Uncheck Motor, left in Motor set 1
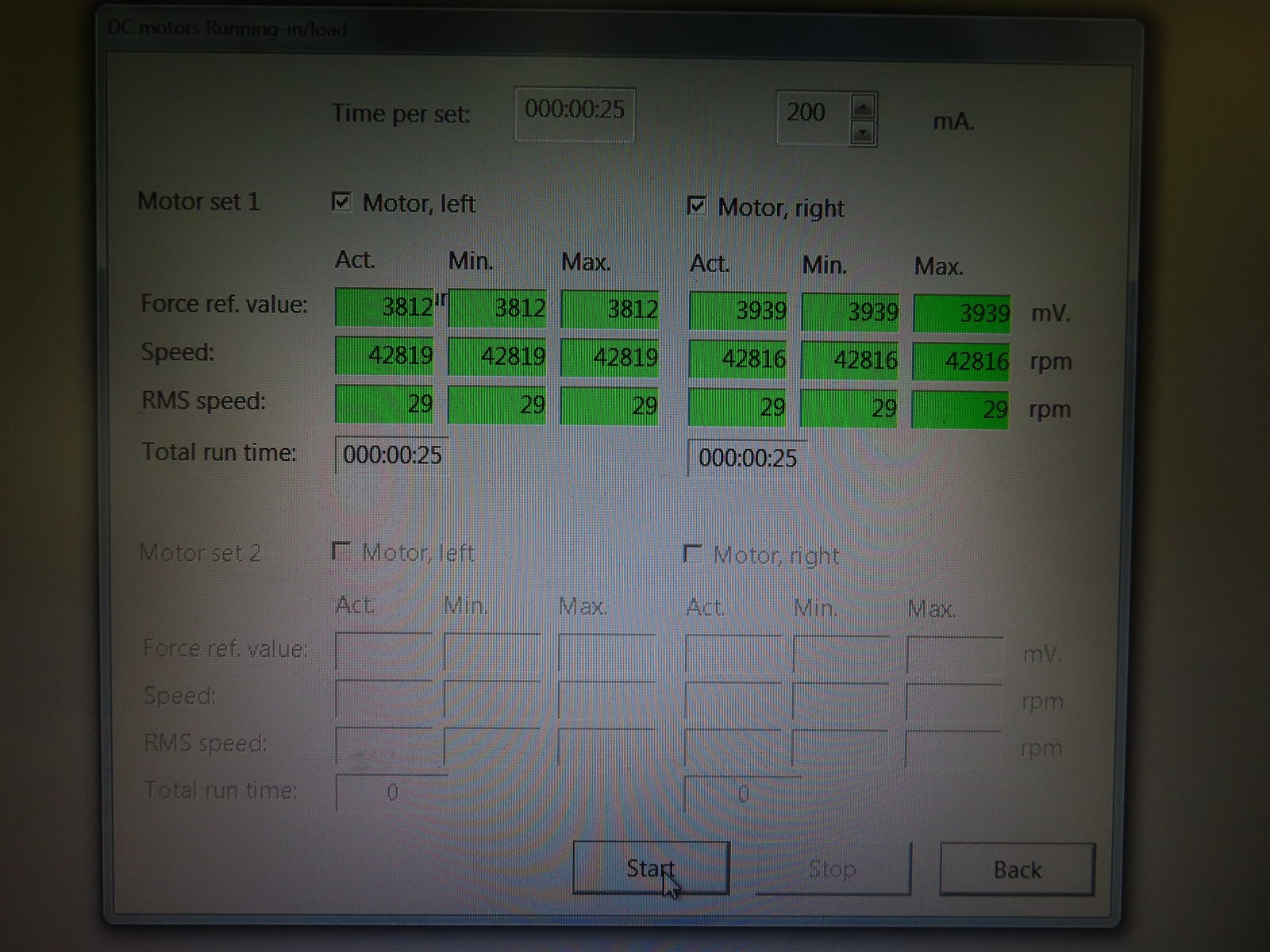The image size is (1270, 952). coord(341,202)
